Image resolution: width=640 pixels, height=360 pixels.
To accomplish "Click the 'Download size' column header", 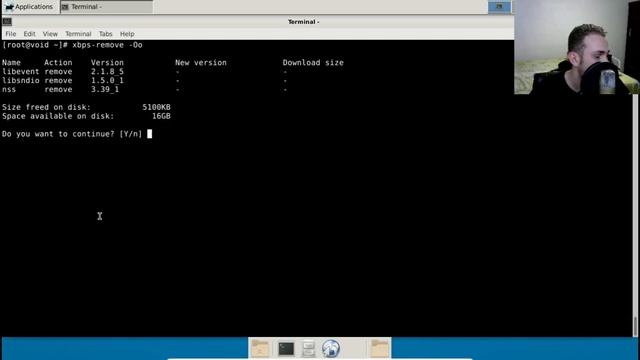I will [313, 62].
